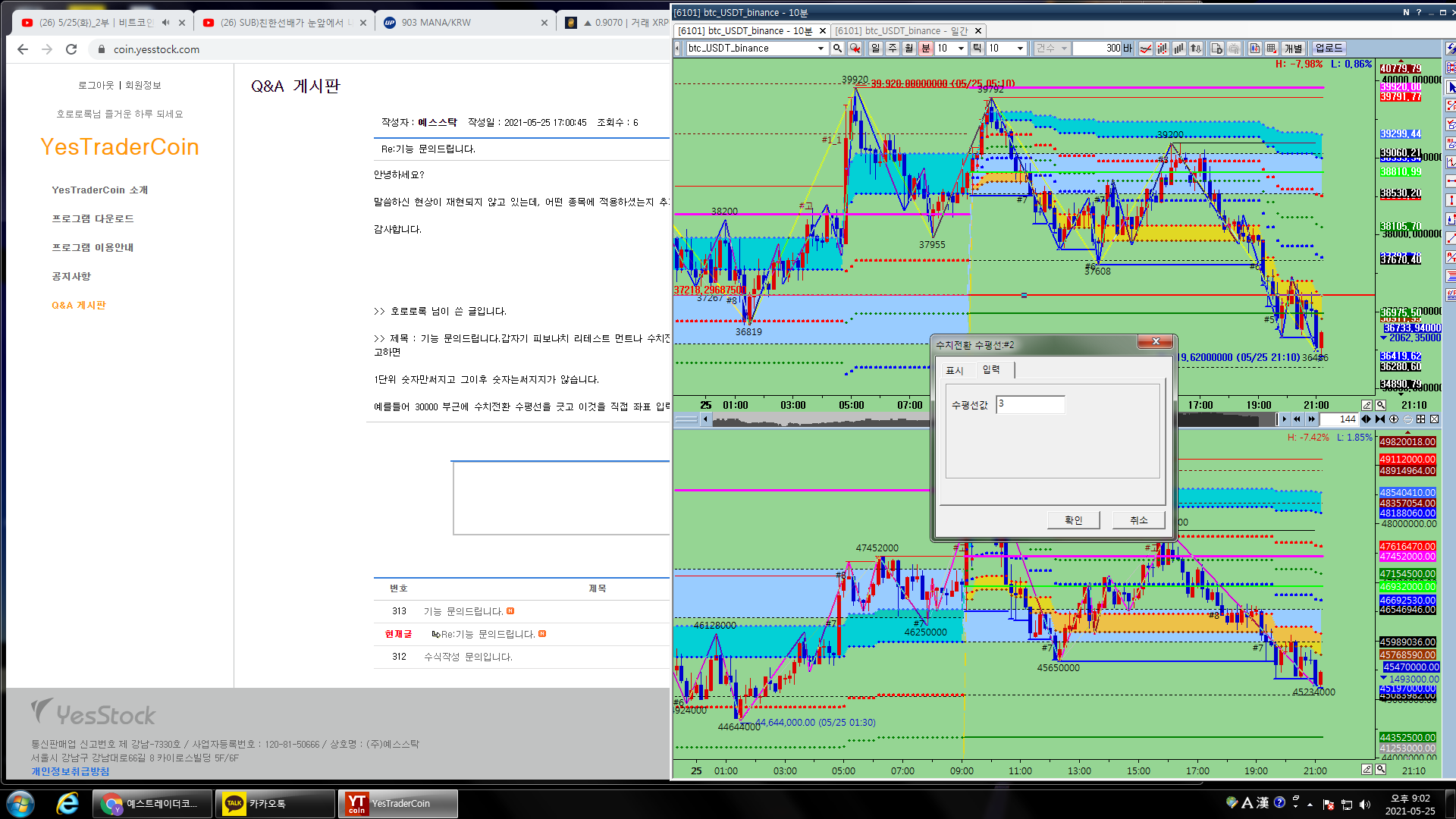This screenshot has width=1456, height=819.
Task: Select the tick (틱) period button
Action: click(x=977, y=49)
